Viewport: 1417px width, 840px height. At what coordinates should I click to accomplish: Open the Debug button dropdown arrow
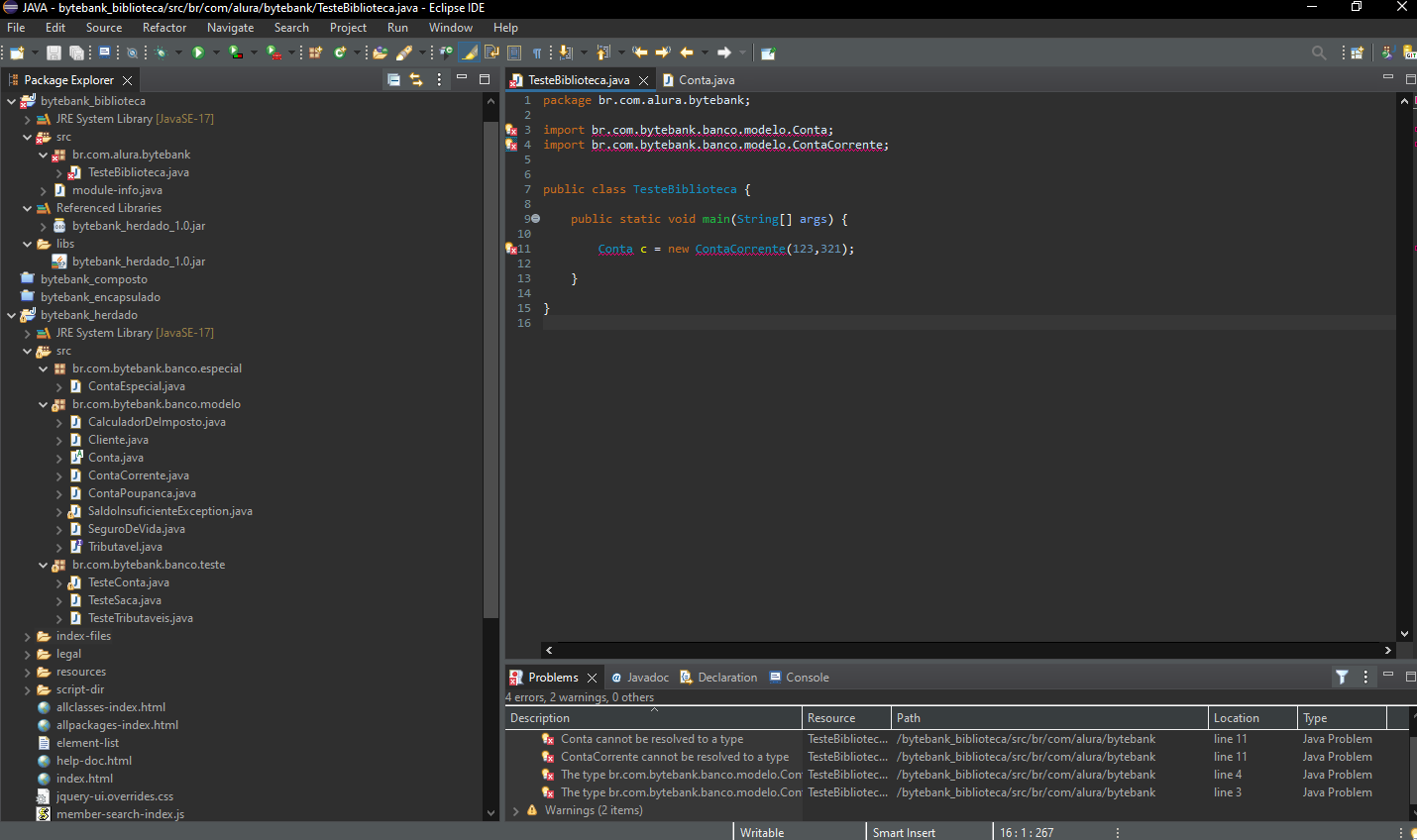pos(178,52)
